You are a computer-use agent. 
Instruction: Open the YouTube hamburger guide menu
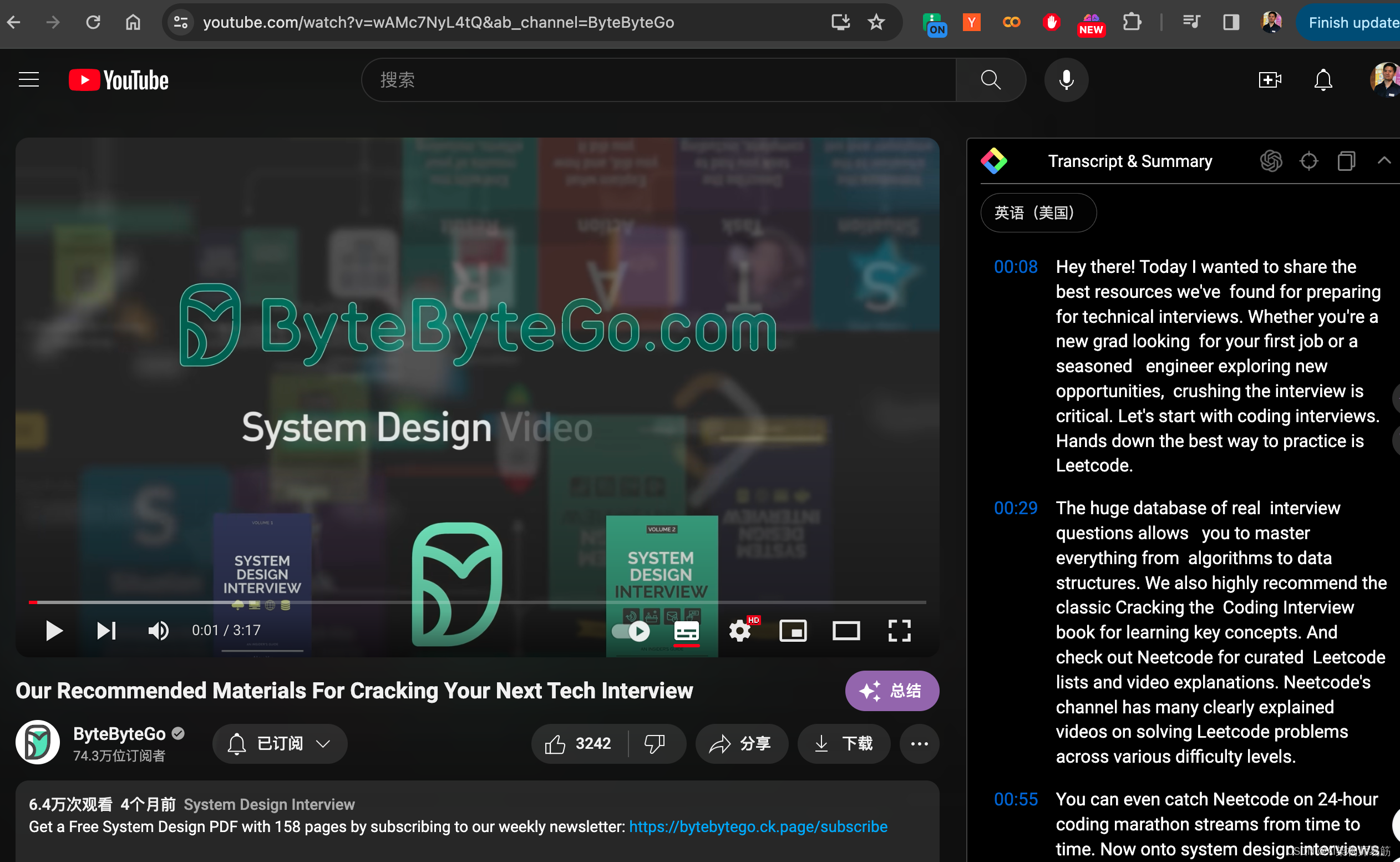(29, 80)
